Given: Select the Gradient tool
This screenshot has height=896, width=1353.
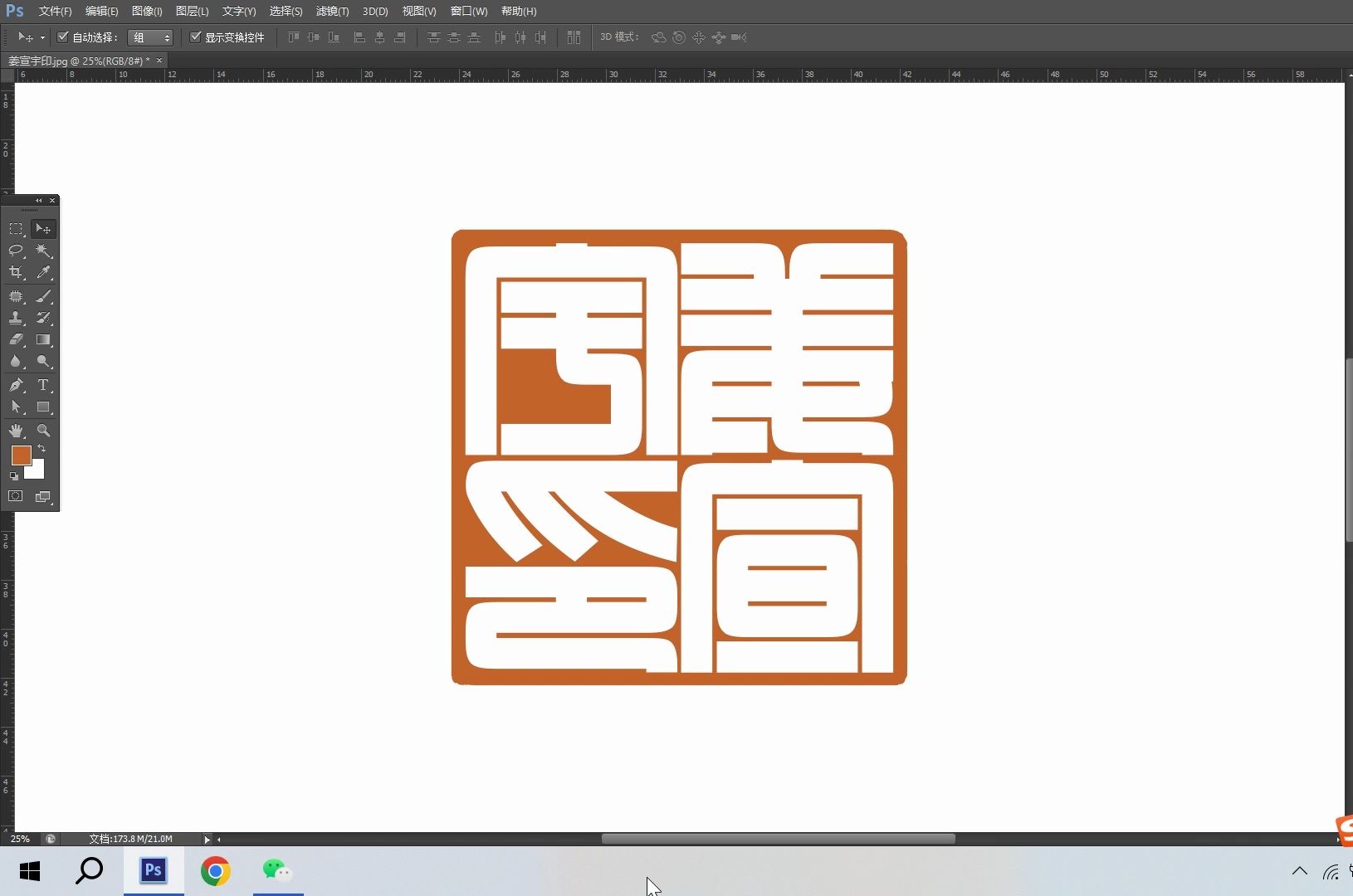Looking at the screenshot, I should (43, 339).
